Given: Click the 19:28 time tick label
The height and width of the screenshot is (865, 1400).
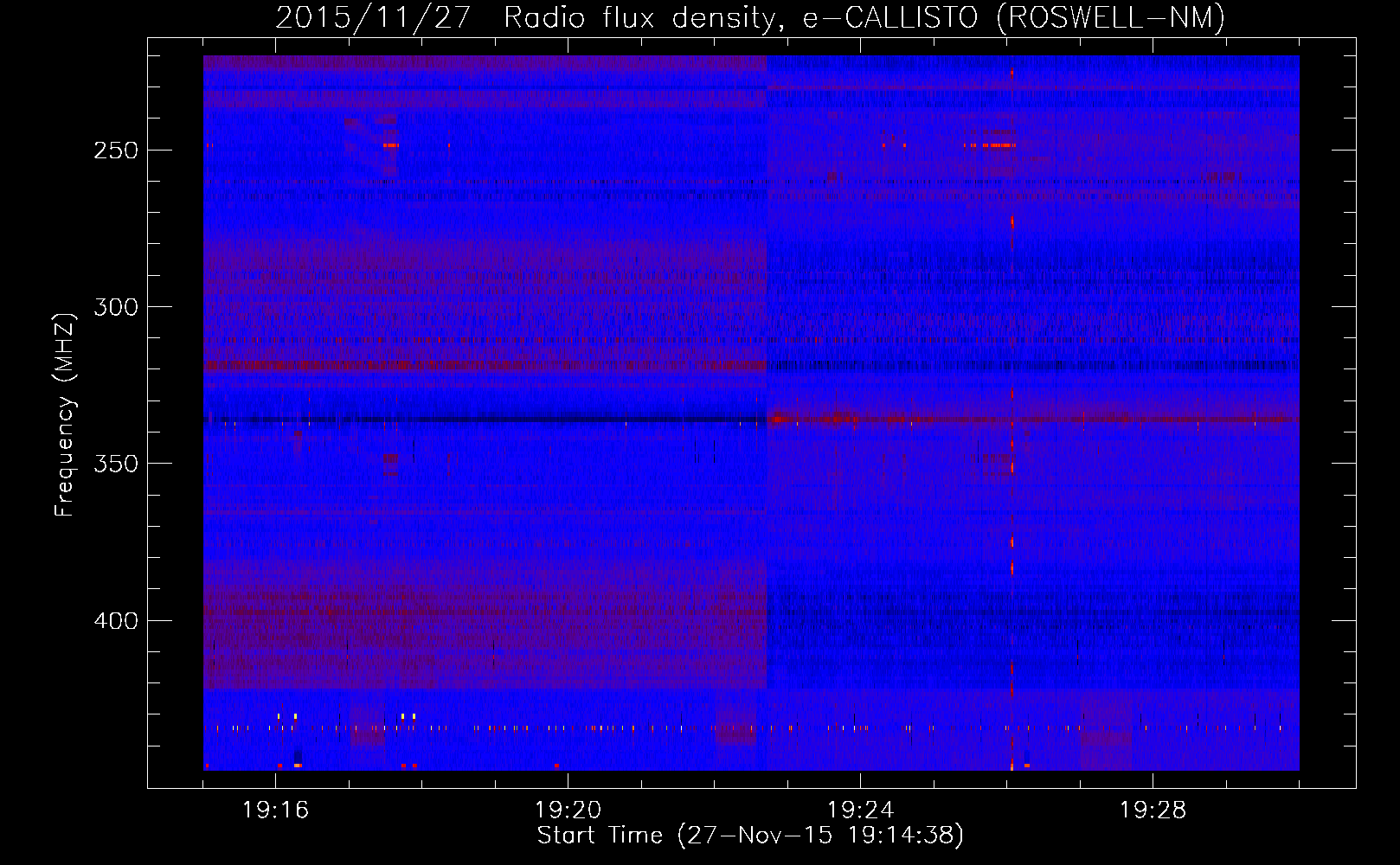Looking at the screenshot, I should (x=1153, y=811).
